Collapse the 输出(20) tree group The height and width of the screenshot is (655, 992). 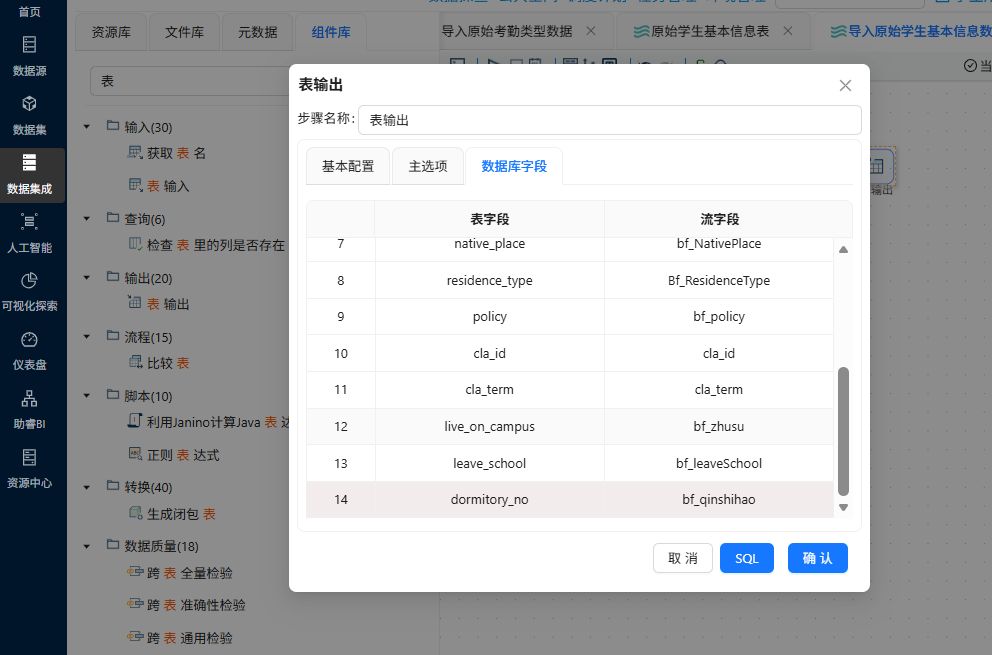[87, 277]
